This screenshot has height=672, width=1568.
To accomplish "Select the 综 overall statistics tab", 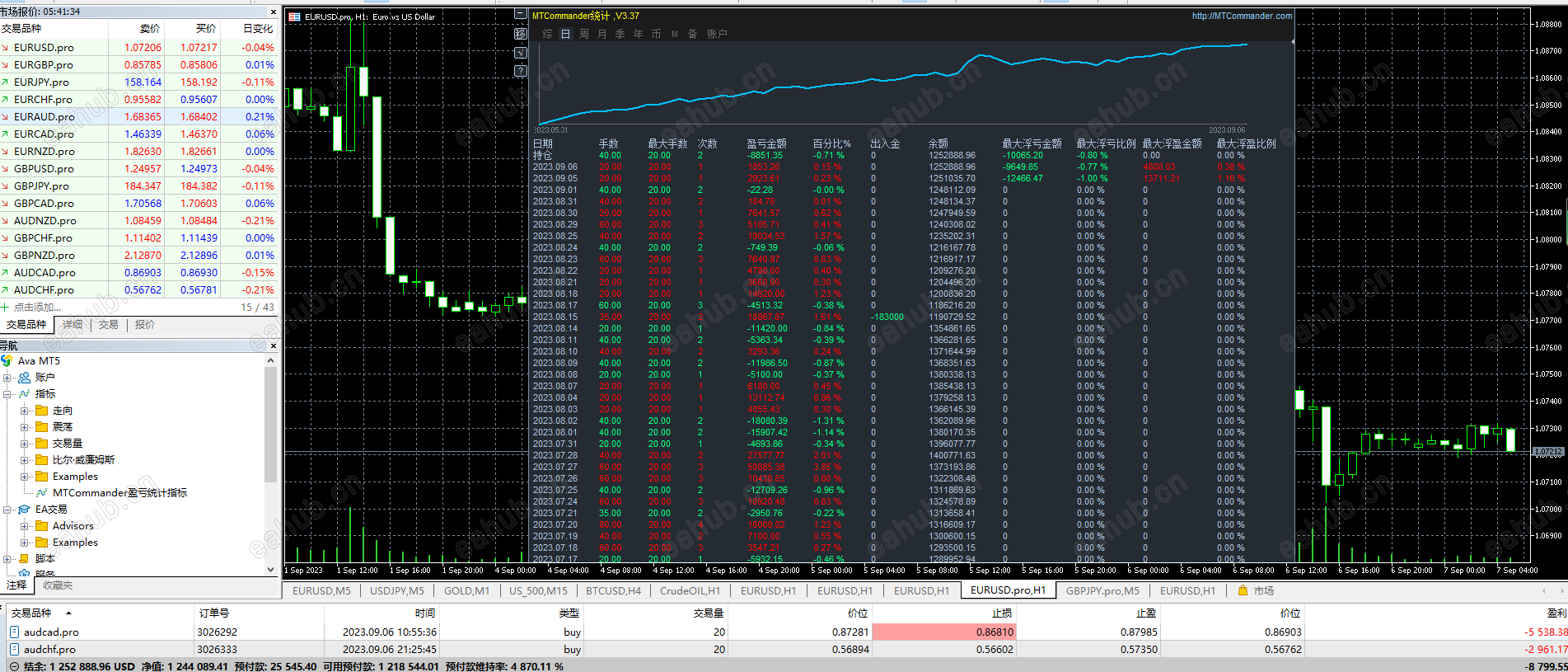I will click(547, 34).
